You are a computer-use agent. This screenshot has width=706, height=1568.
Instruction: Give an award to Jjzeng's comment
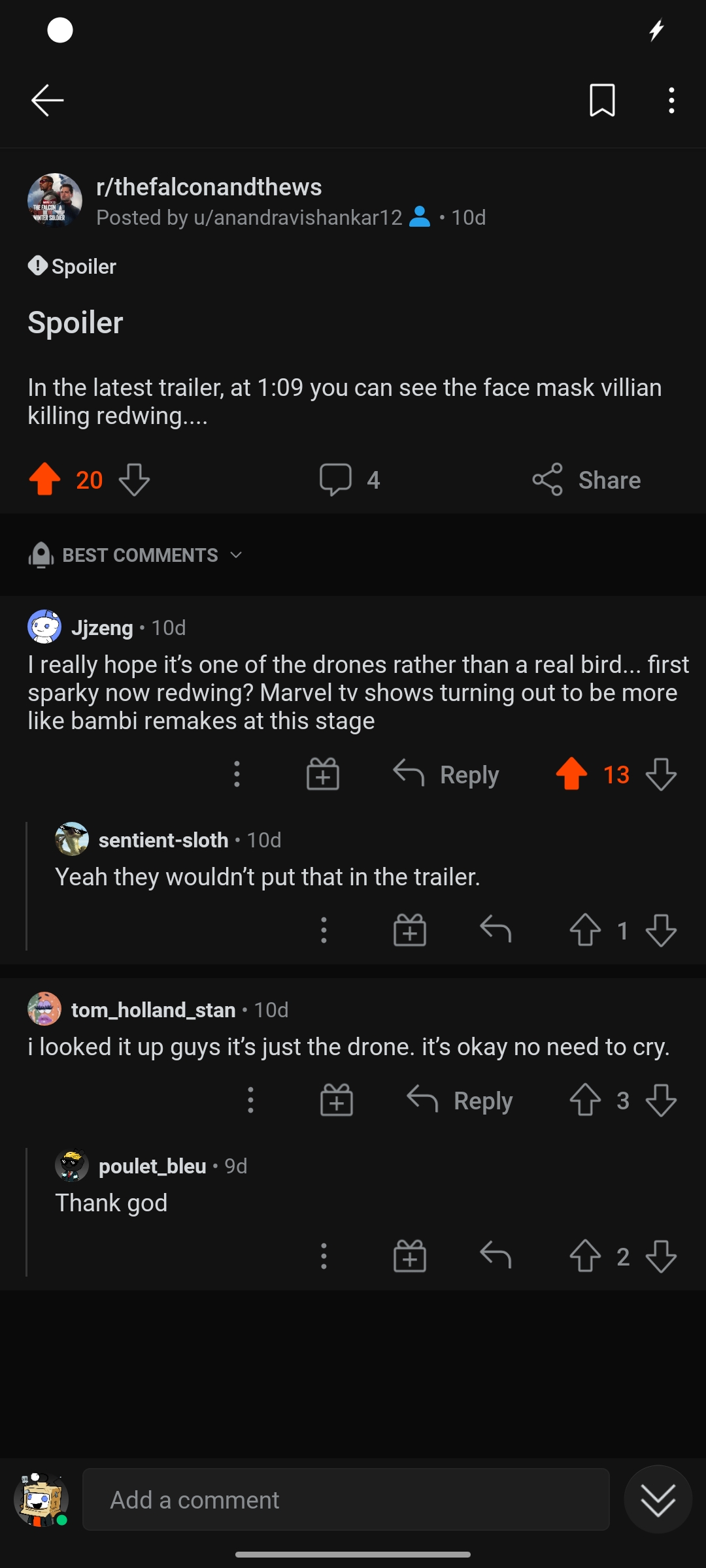(323, 774)
